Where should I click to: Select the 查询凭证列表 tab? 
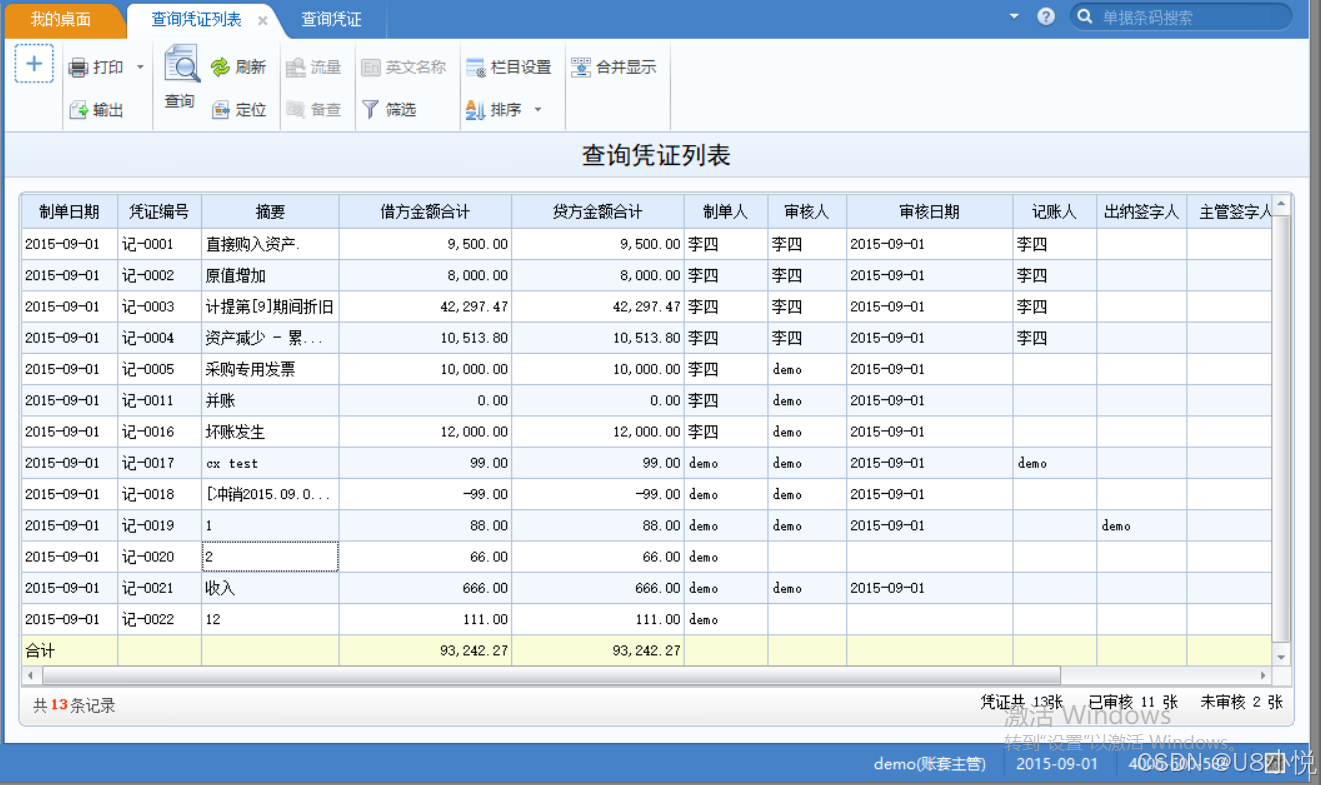[x=196, y=19]
